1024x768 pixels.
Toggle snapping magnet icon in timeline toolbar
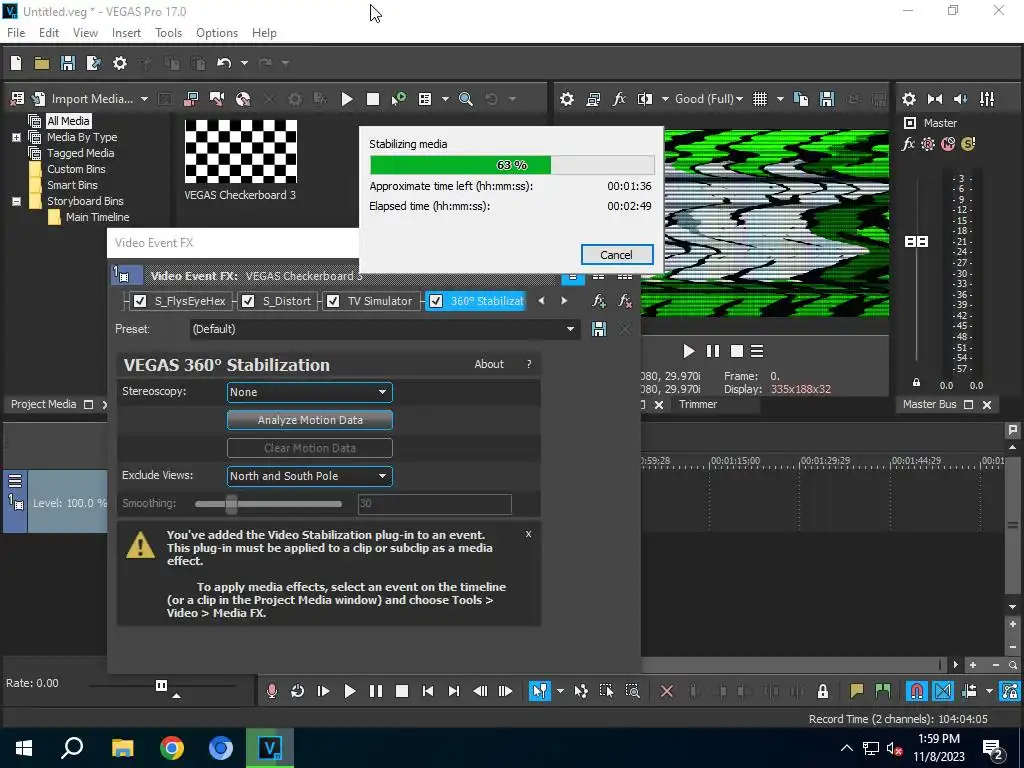[x=917, y=691]
